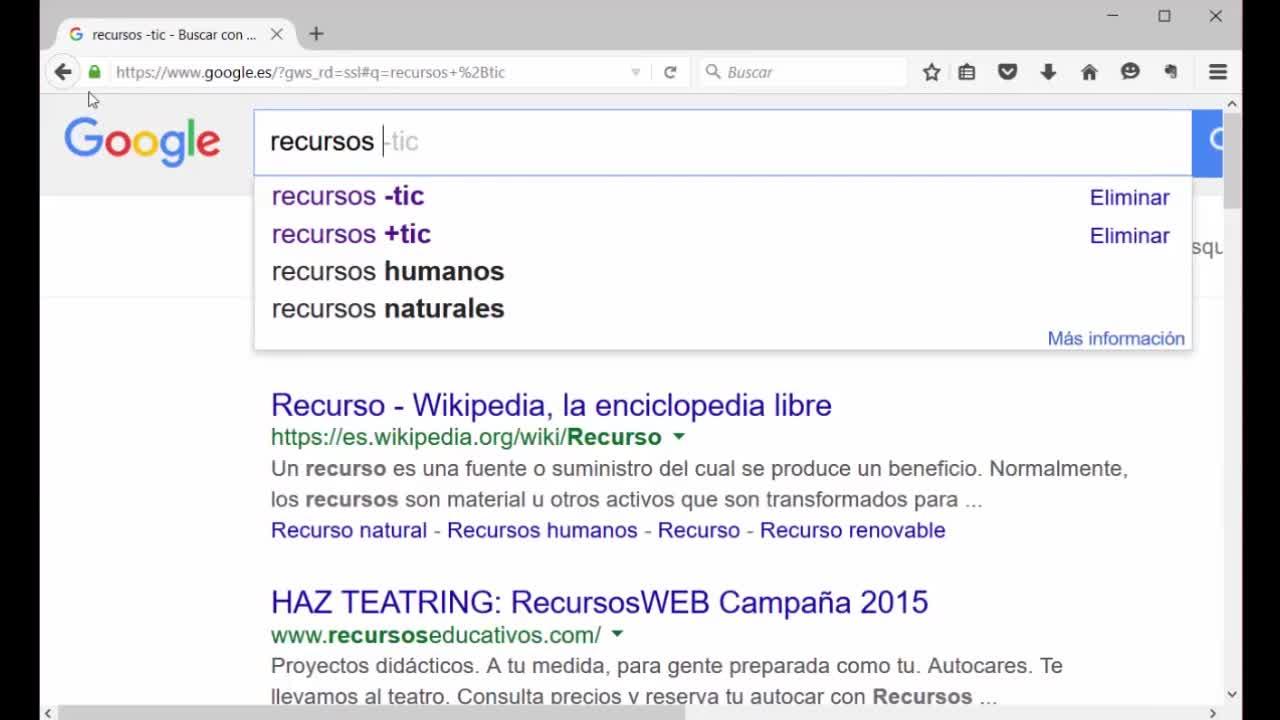
Task: Maximize the Firefox window
Action: pos(1164,16)
